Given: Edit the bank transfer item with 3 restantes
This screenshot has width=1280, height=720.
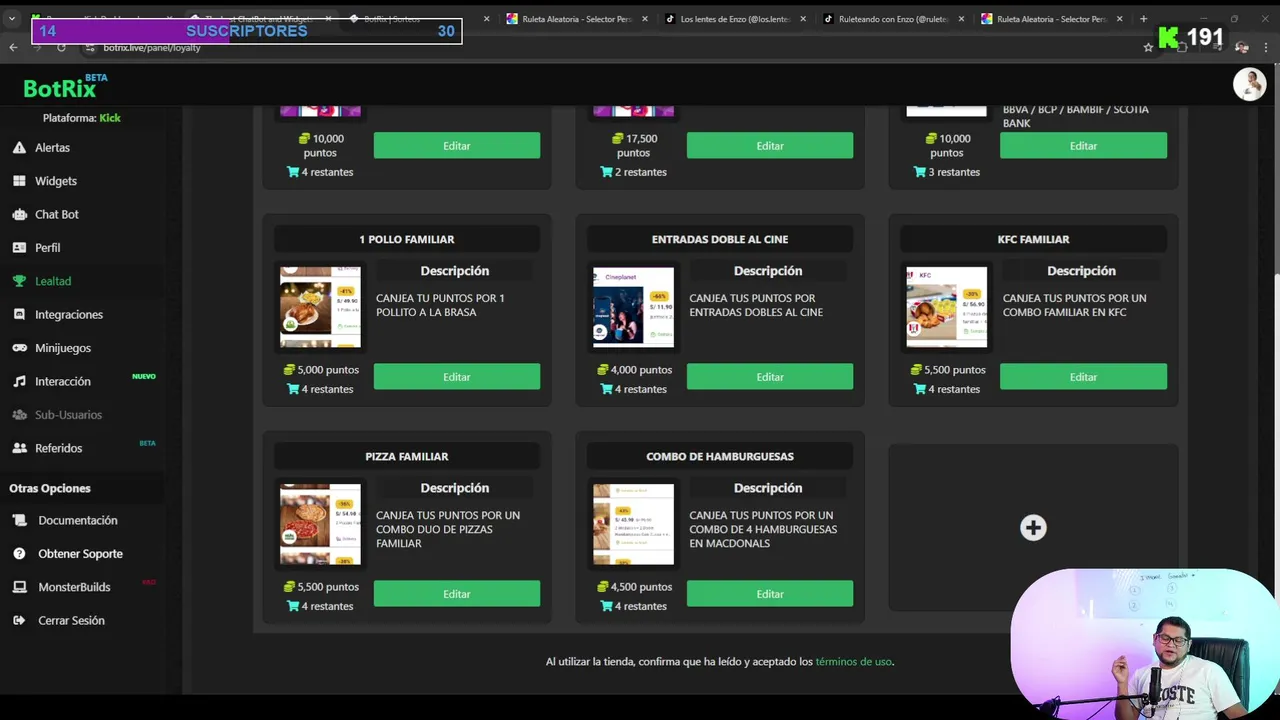Looking at the screenshot, I should (1083, 146).
